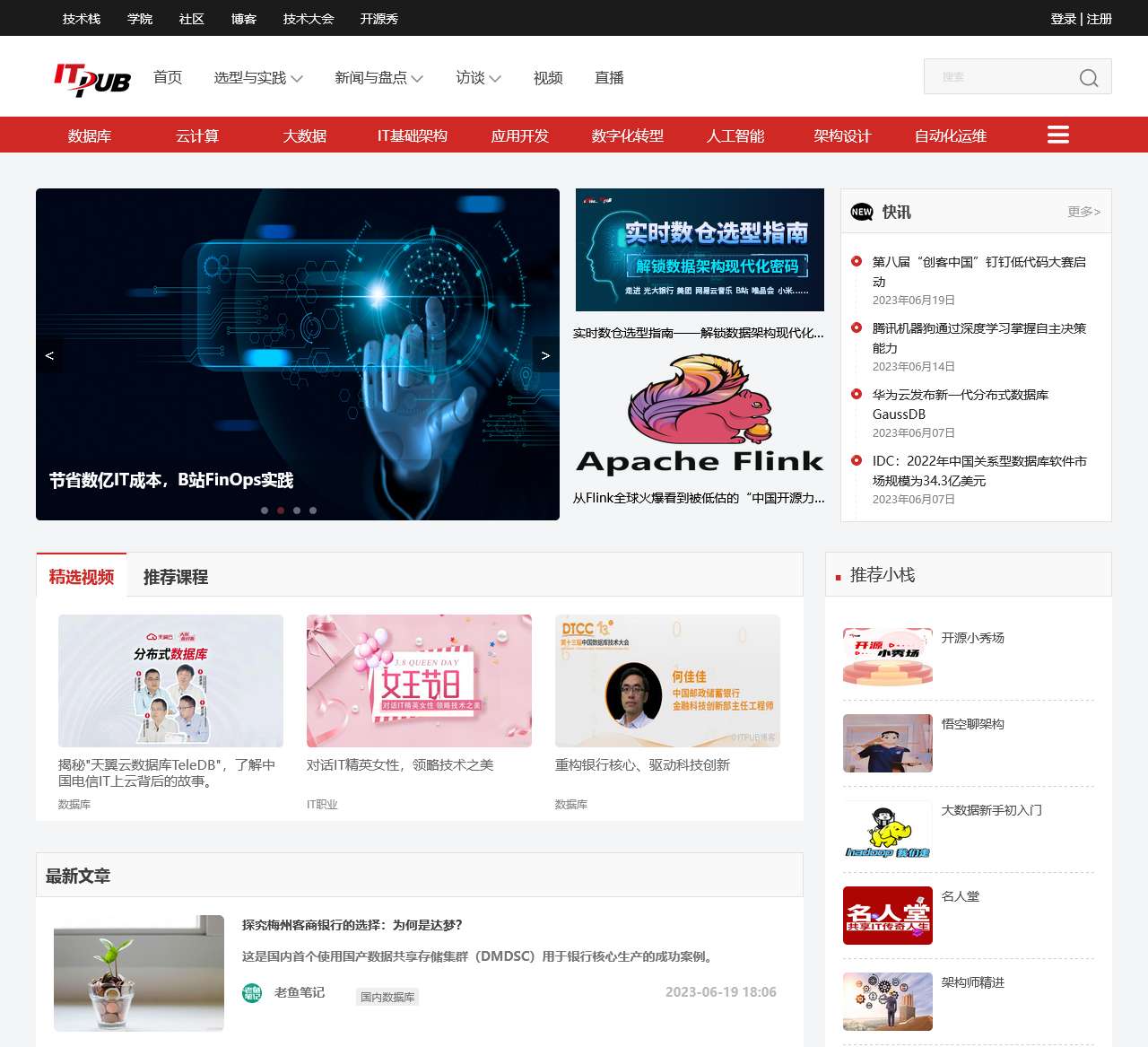Open the 应用开发 category
This screenshot has height=1047, width=1148.
click(x=520, y=135)
